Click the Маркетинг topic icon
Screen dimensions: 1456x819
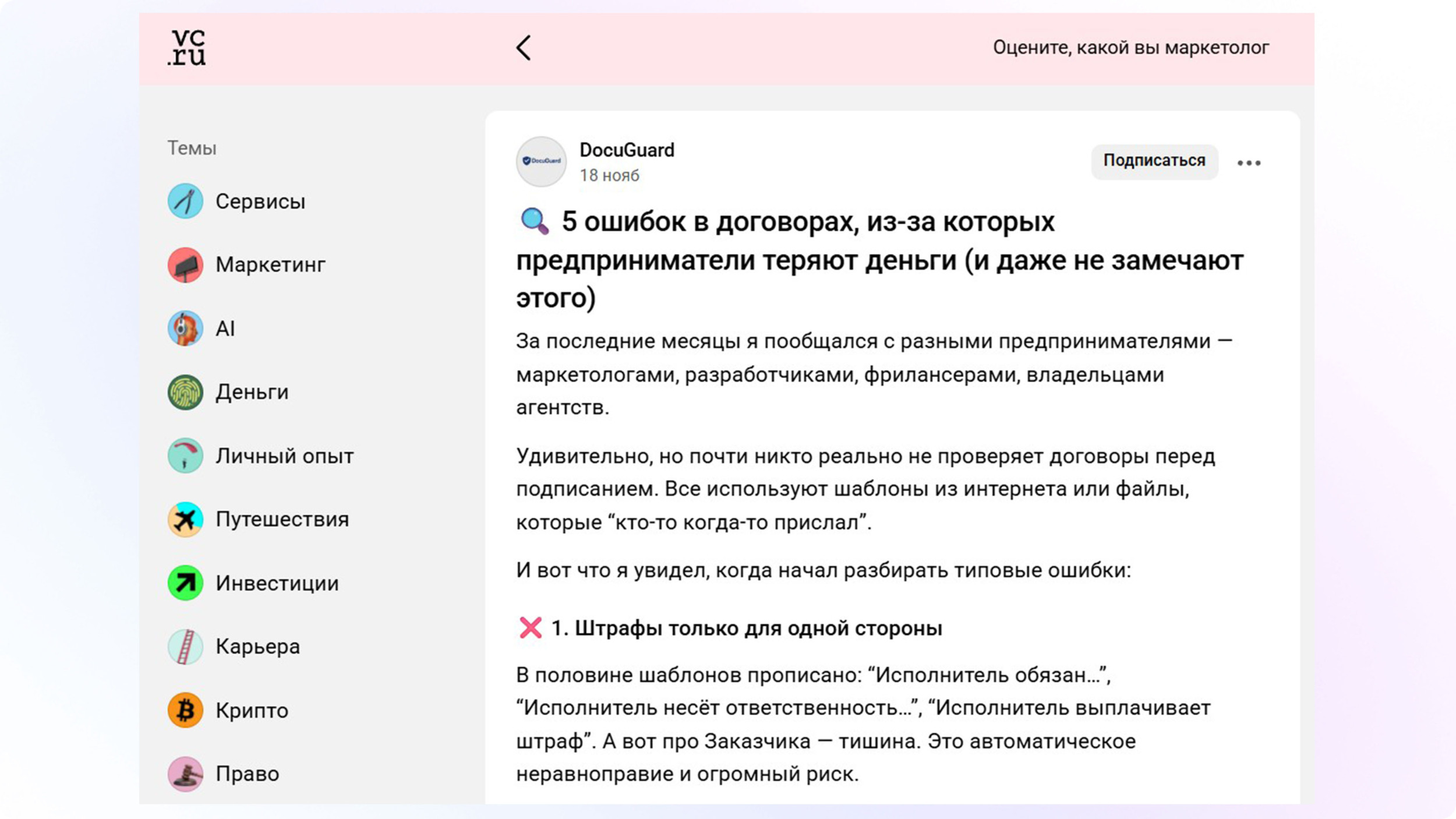[x=185, y=264]
